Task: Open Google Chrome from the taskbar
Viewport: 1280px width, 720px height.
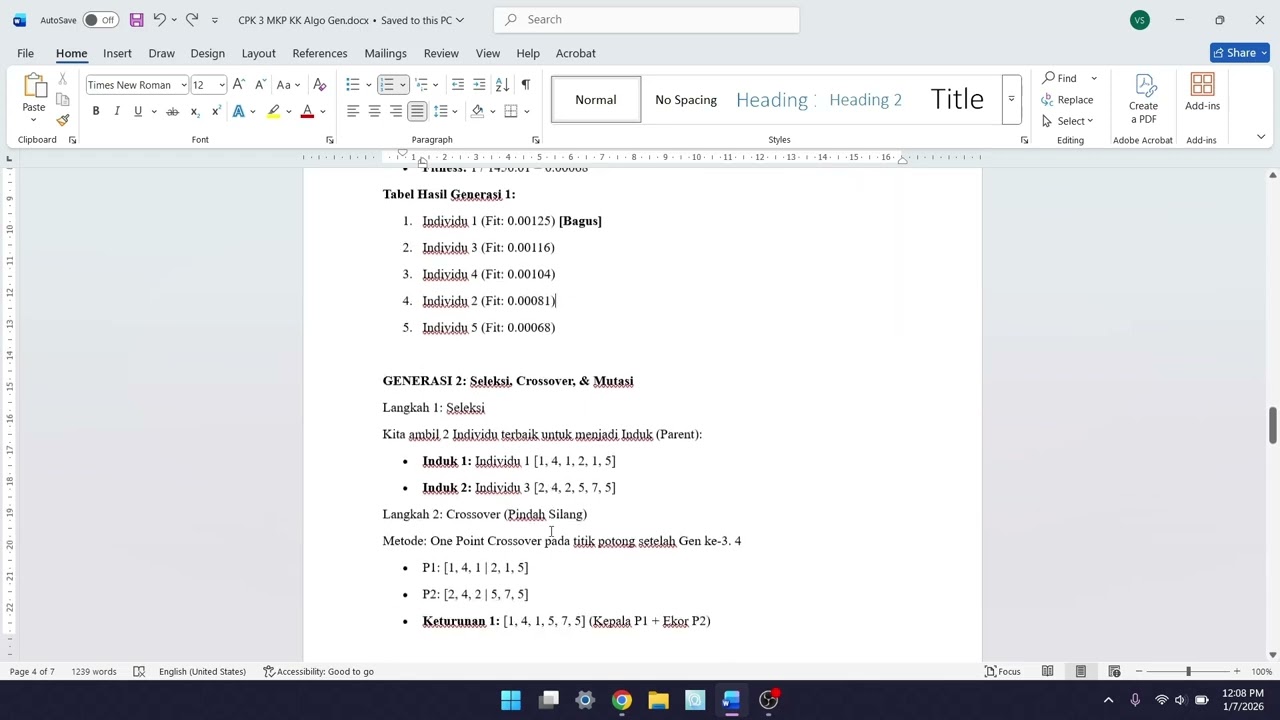Action: coord(622,700)
